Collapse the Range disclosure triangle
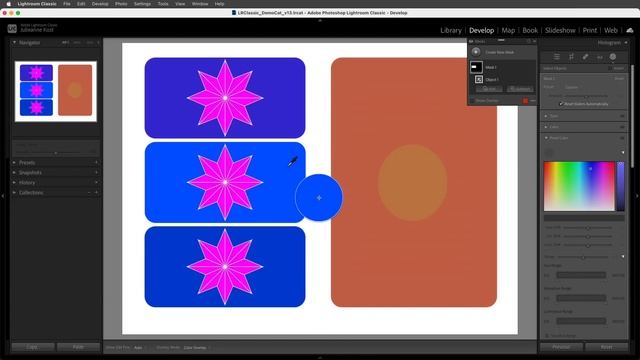Viewport: 640px width, 360px height. (623, 257)
